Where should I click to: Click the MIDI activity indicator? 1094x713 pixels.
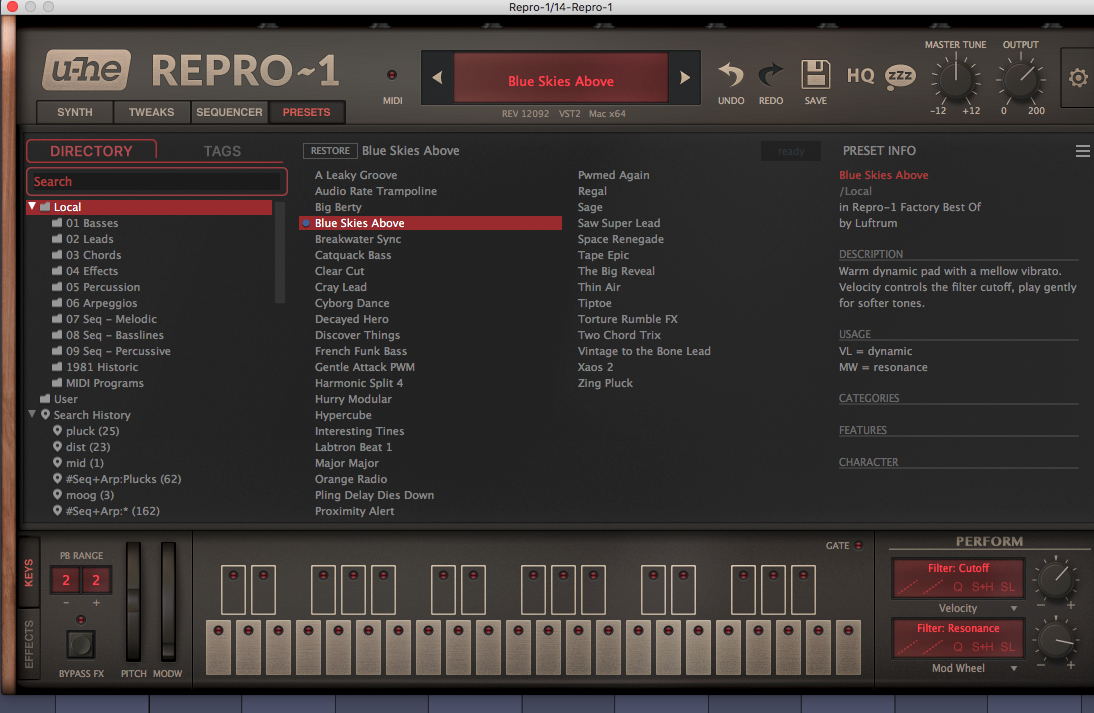[391, 75]
